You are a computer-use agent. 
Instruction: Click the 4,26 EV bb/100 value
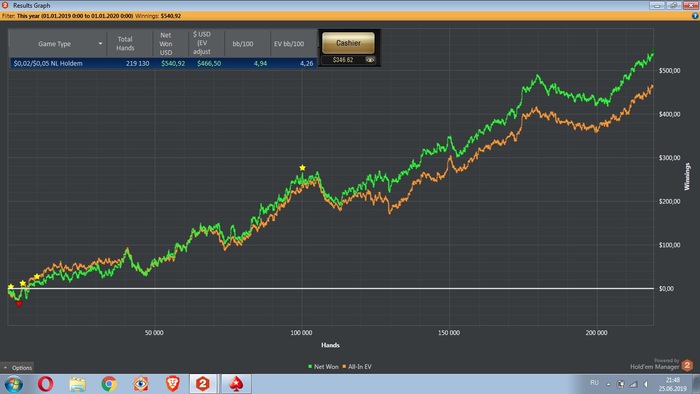tap(306, 63)
